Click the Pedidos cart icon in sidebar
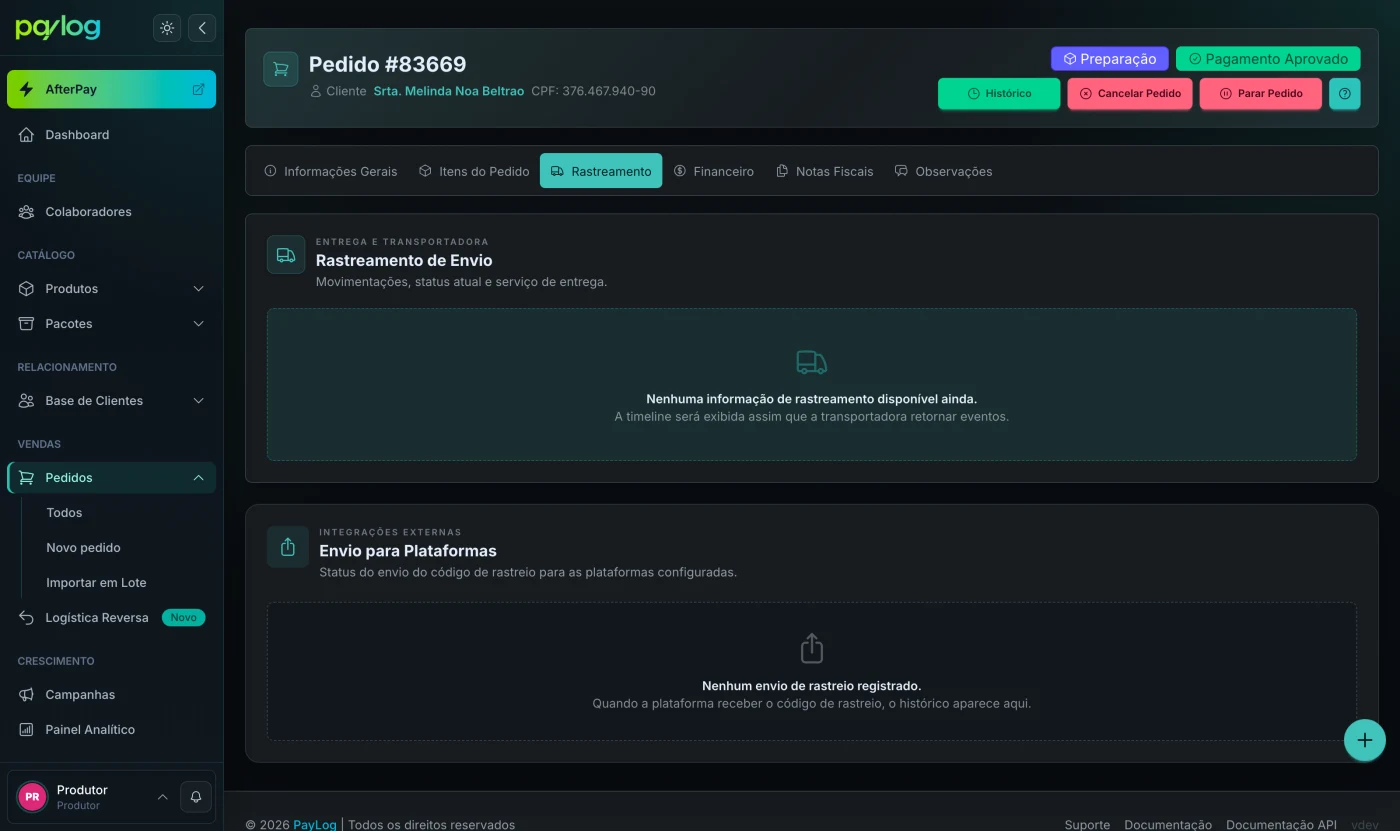Image resolution: width=1400 pixels, height=831 pixels. tap(26, 478)
